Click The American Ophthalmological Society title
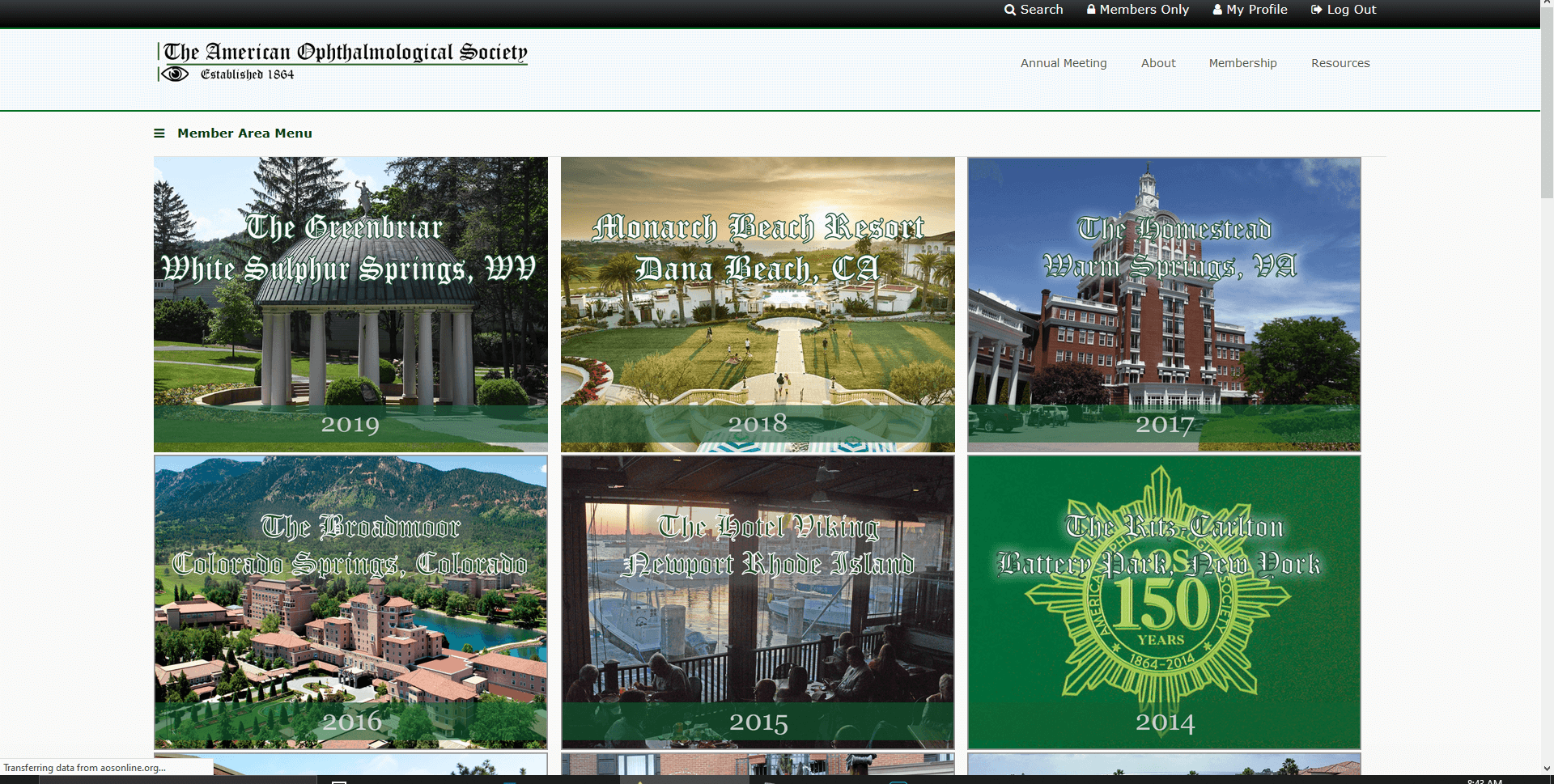Screen dimensions: 1554x784 (x=346, y=52)
